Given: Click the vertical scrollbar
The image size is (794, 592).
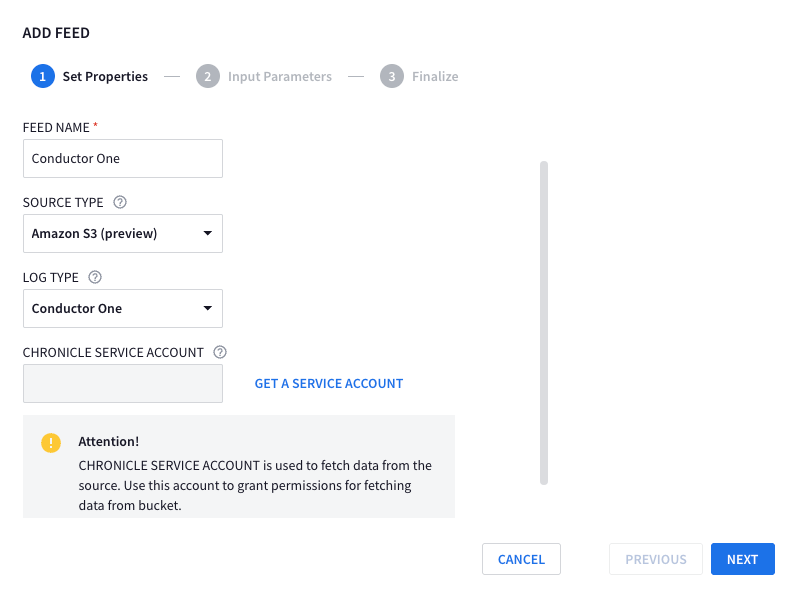Looking at the screenshot, I should 544,322.
